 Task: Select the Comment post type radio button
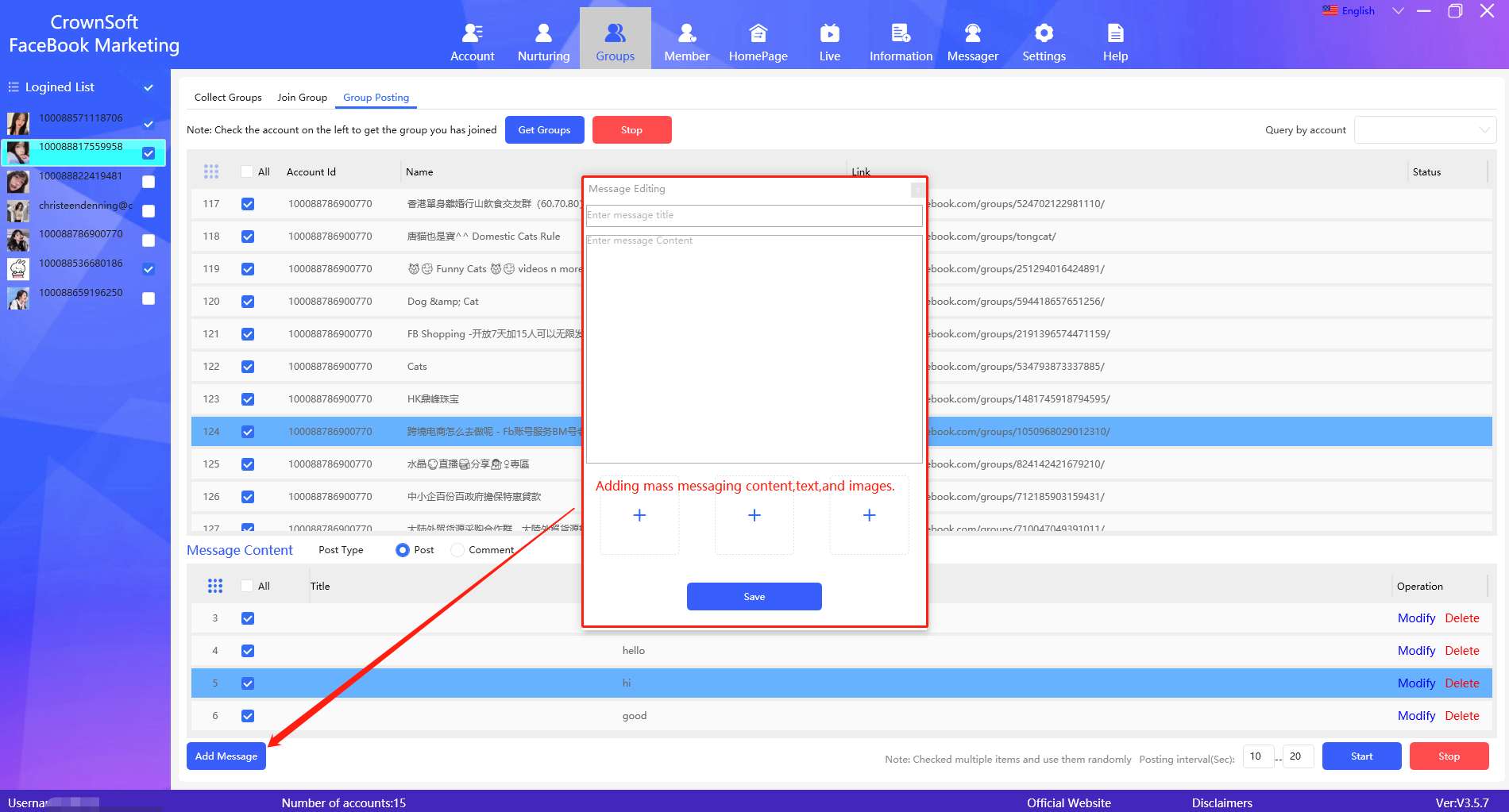(x=457, y=550)
